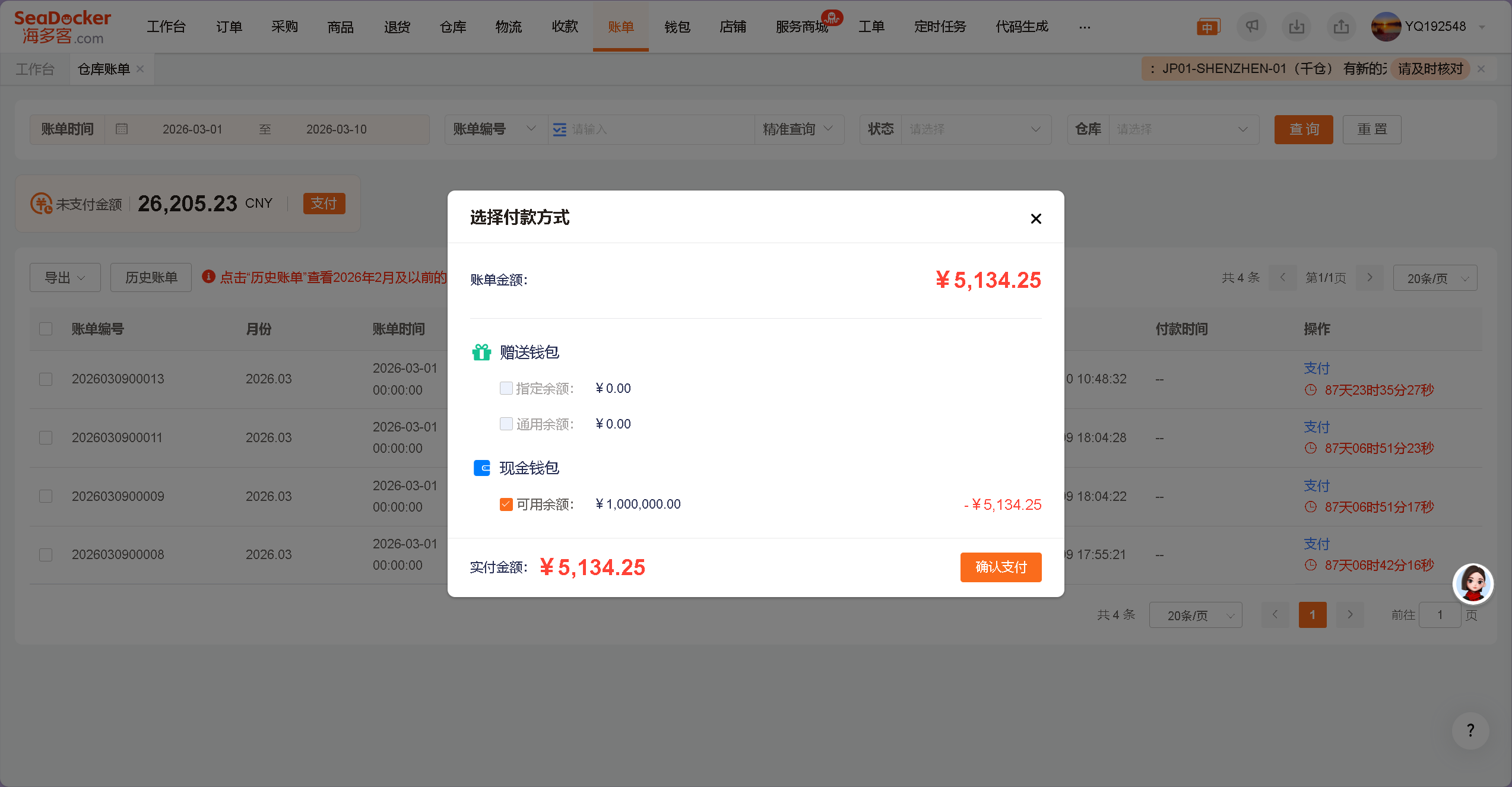
Task: Click the language switch icon
Action: pyautogui.click(x=1207, y=27)
